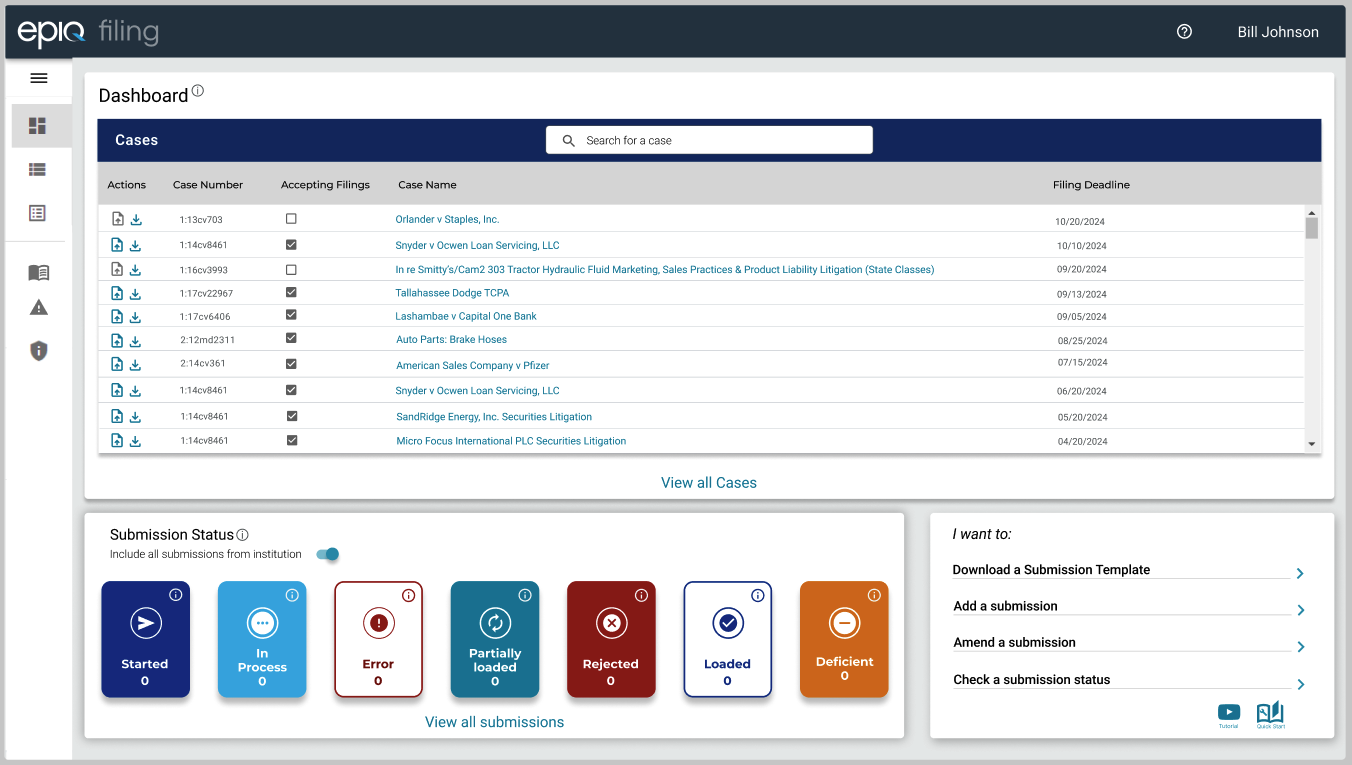
Task: Click the info icon on the Deficient card
Action: (874, 595)
